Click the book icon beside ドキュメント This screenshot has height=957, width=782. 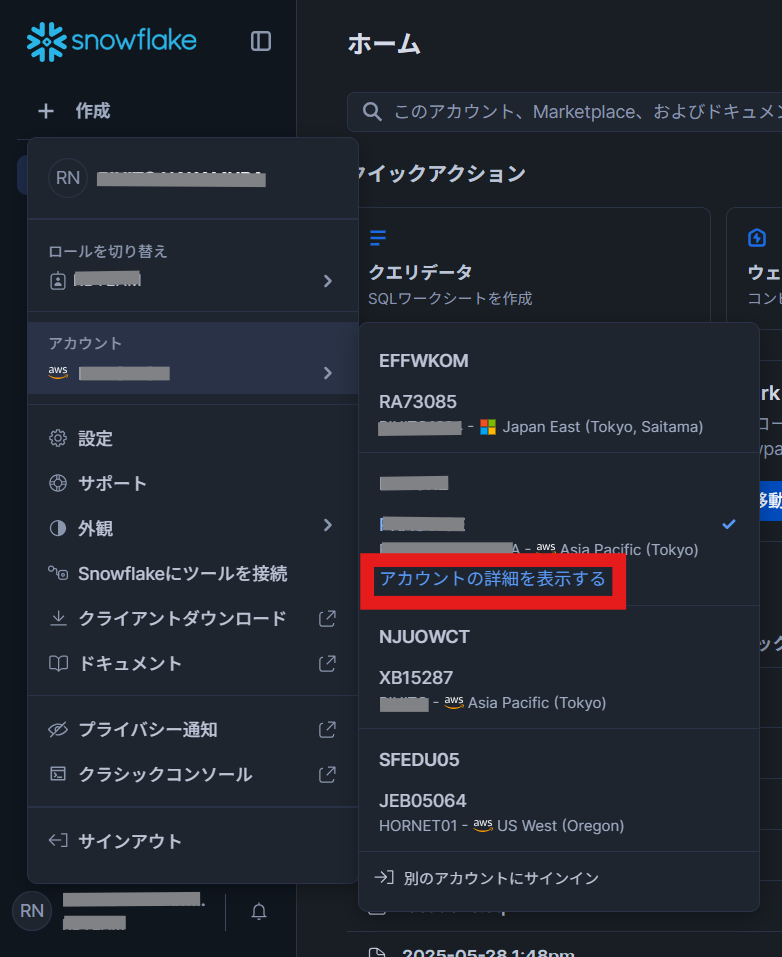[x=58, y=663]
